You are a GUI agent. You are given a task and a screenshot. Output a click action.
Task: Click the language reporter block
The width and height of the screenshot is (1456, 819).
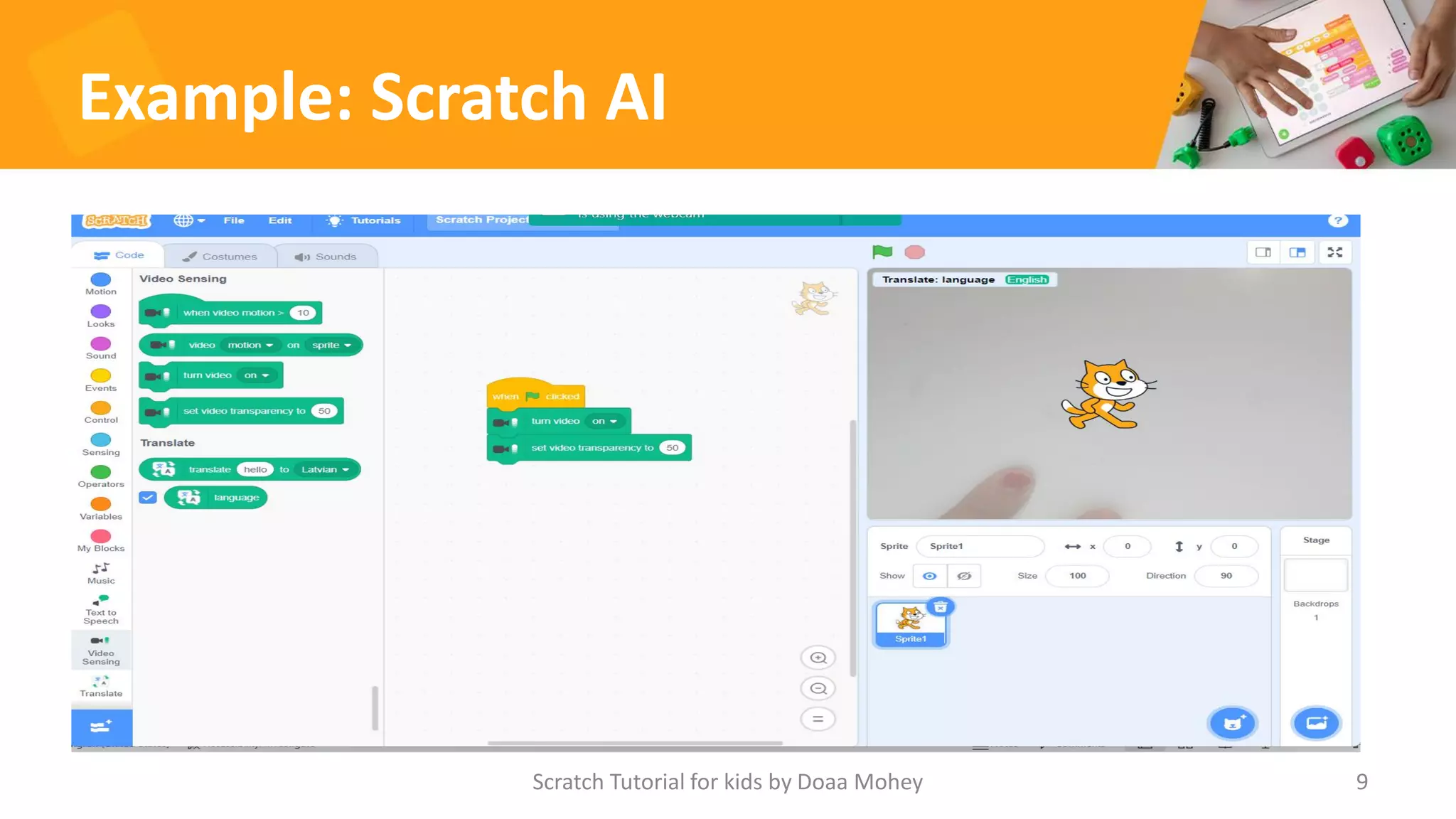tap(215, 498)
